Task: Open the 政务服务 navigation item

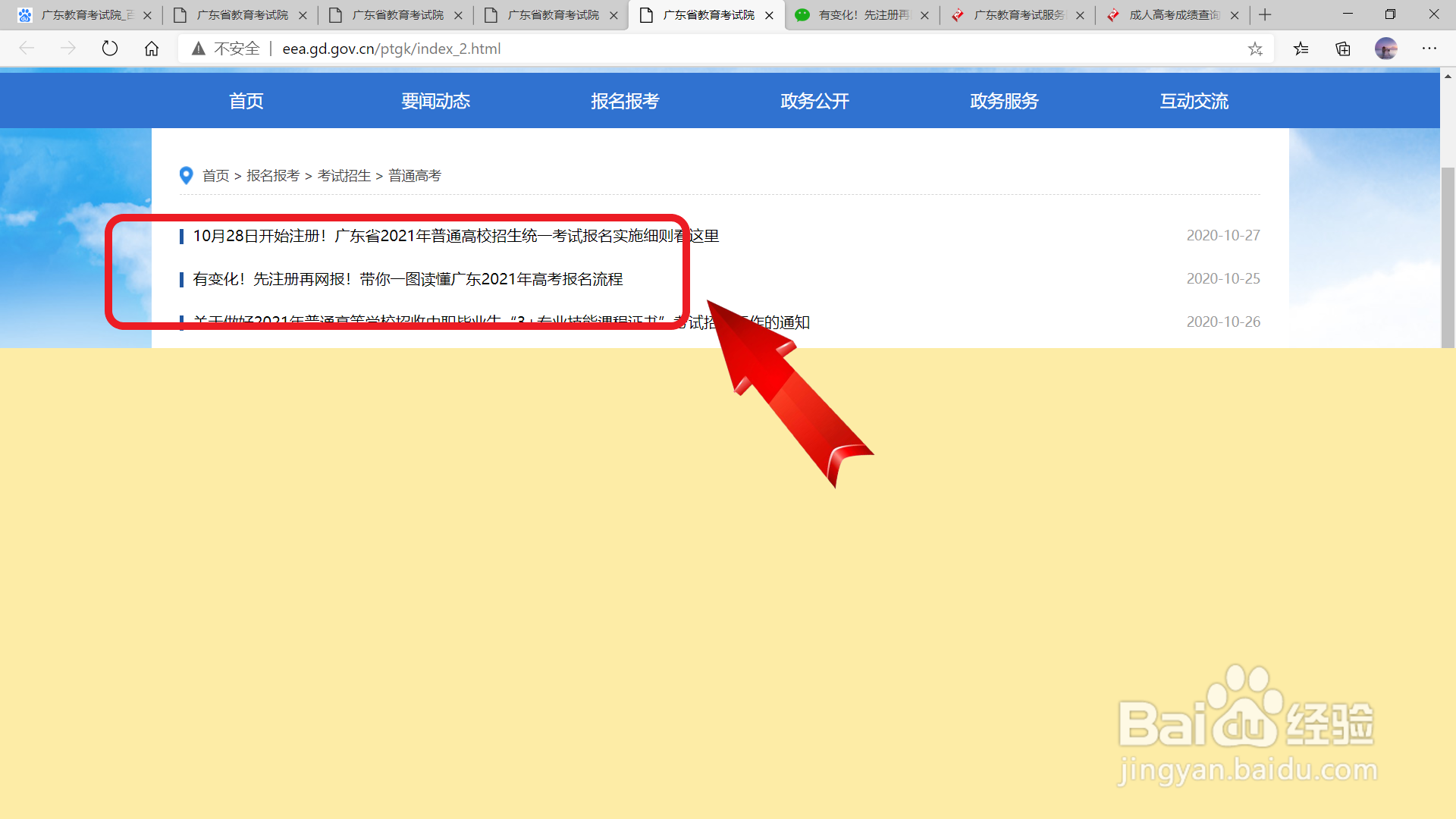Action: 1005,101
